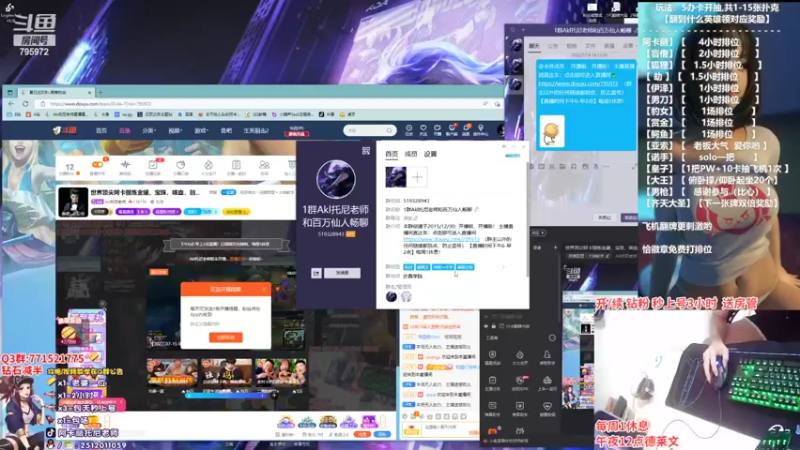Click the yellow pill badge under room title
800x450 pixels.
pyautogui.click(x=236, y=212)
